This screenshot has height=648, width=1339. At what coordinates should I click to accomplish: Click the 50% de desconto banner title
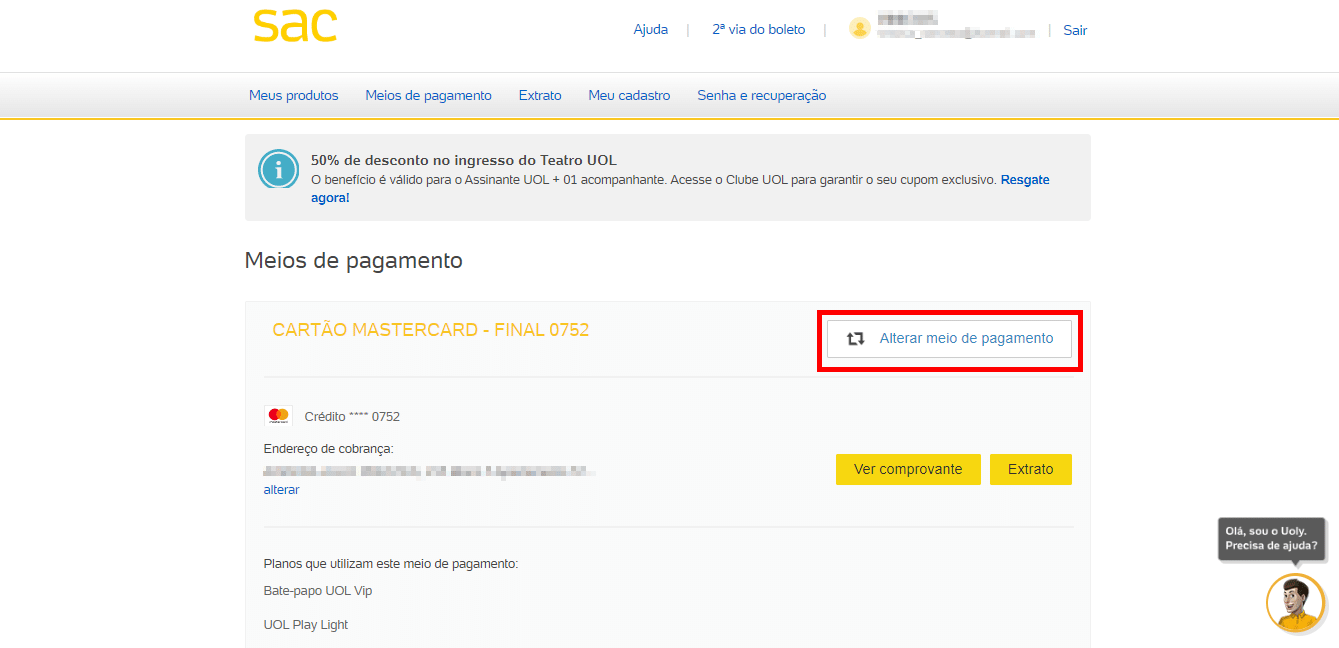464,160
